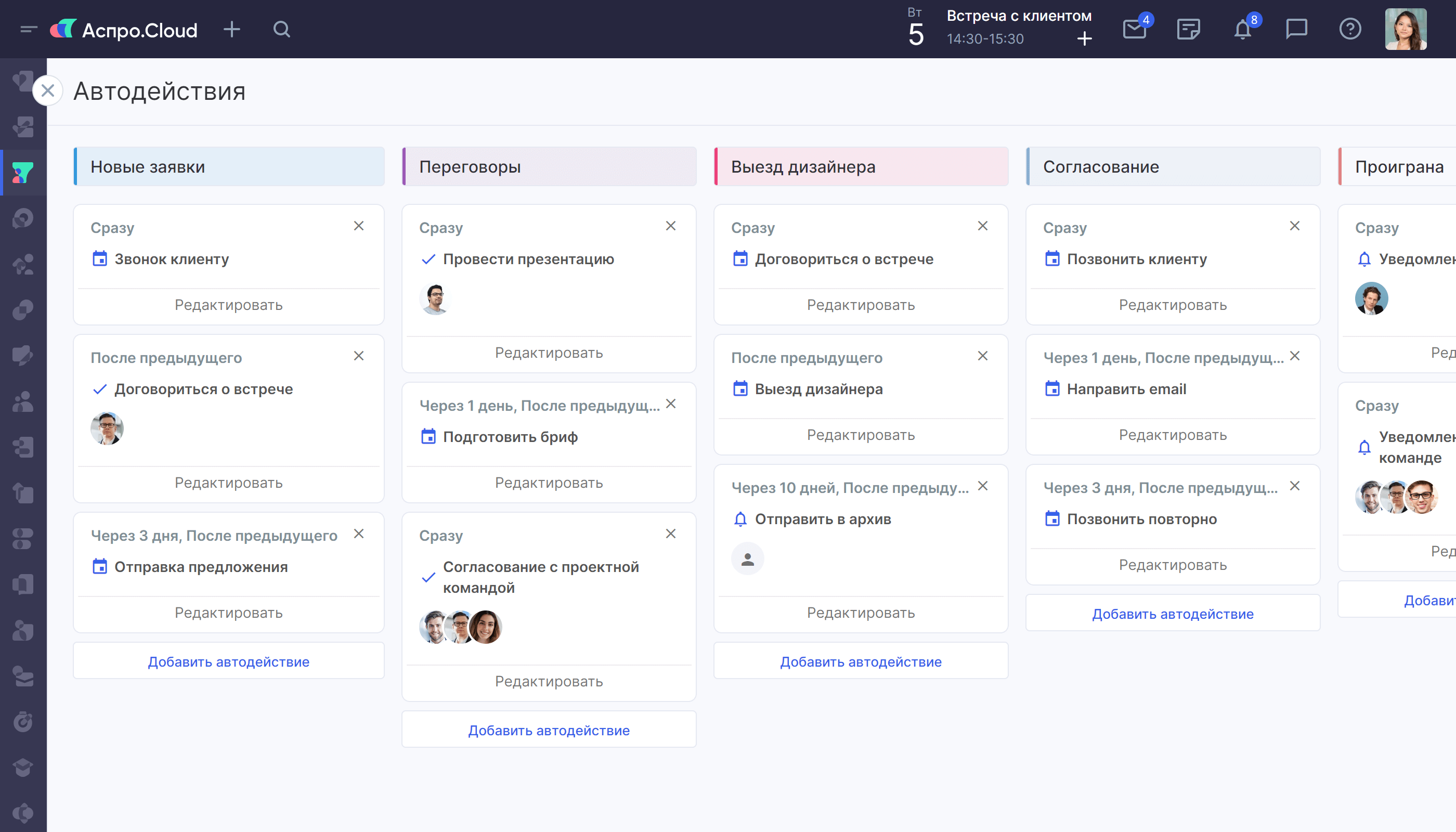Click the quick create plus icon
This screenshot has width=1456, height=832.
(231, 29)
